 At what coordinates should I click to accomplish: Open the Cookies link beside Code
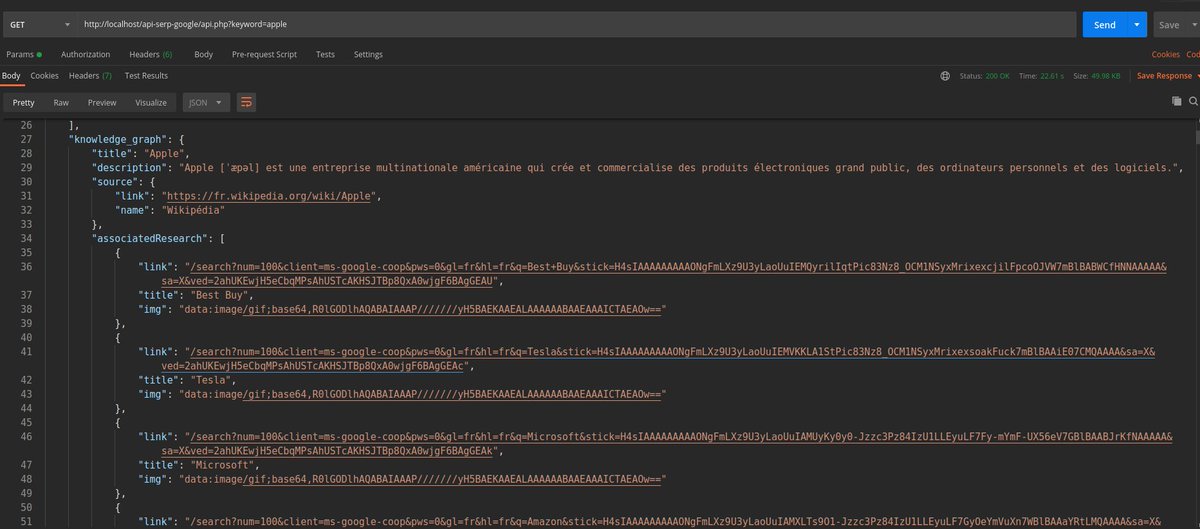tap(1165, 54)
